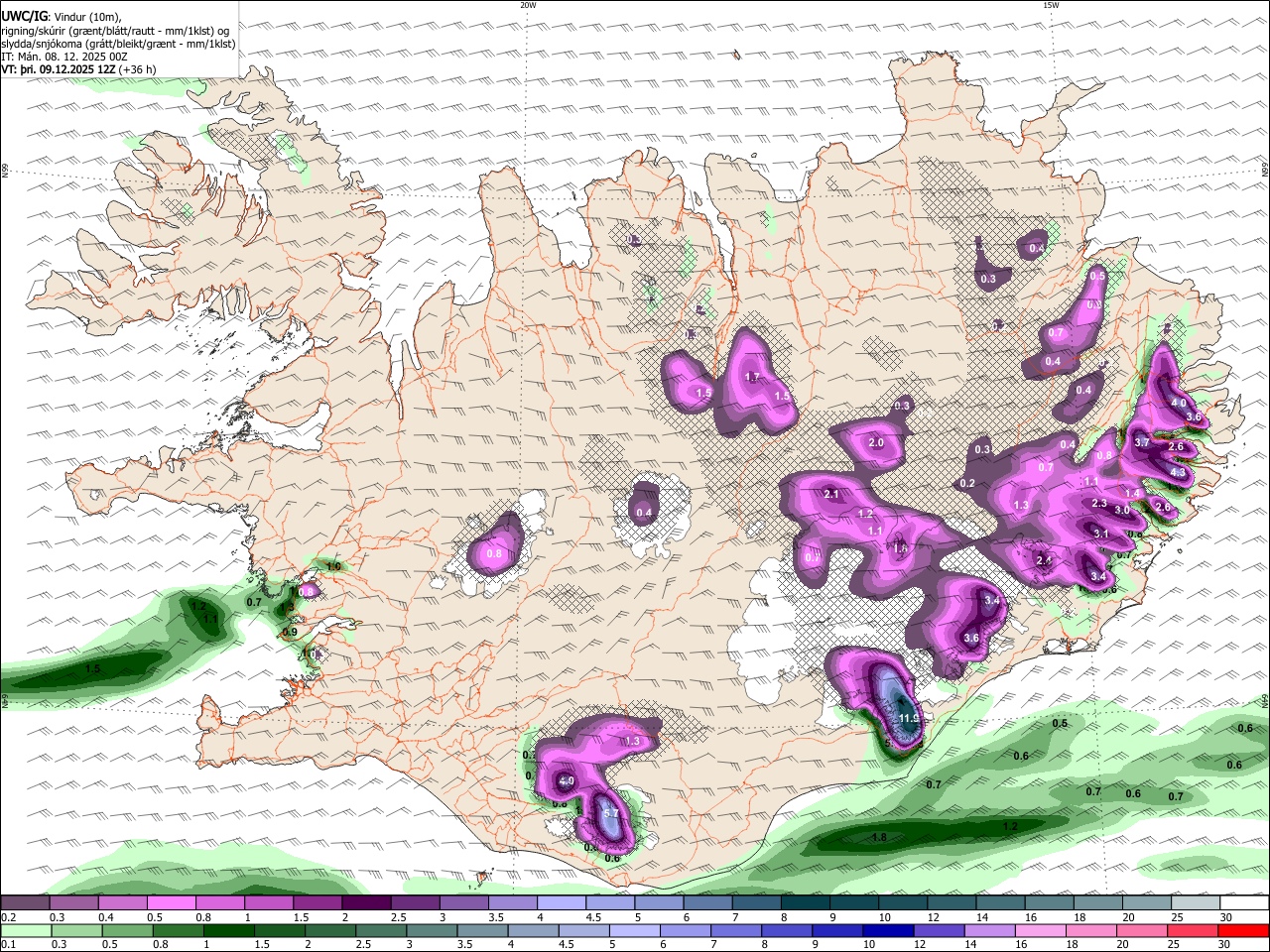1270x952 pixels.
Task: Click the light gray swatch labeled 25 in snow legend
Action: point(1197,902)
